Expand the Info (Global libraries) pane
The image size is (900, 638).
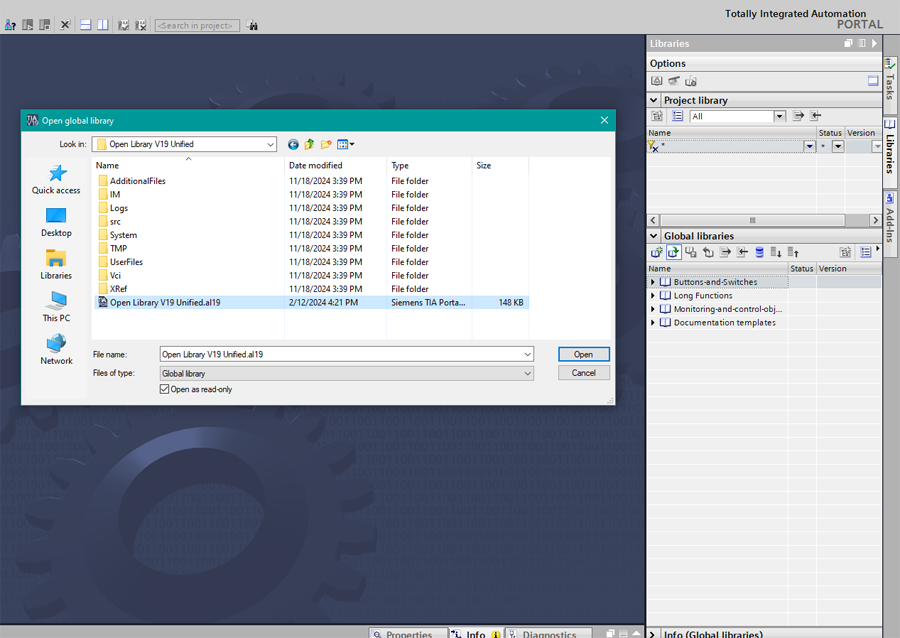click(x=653, y=634)
